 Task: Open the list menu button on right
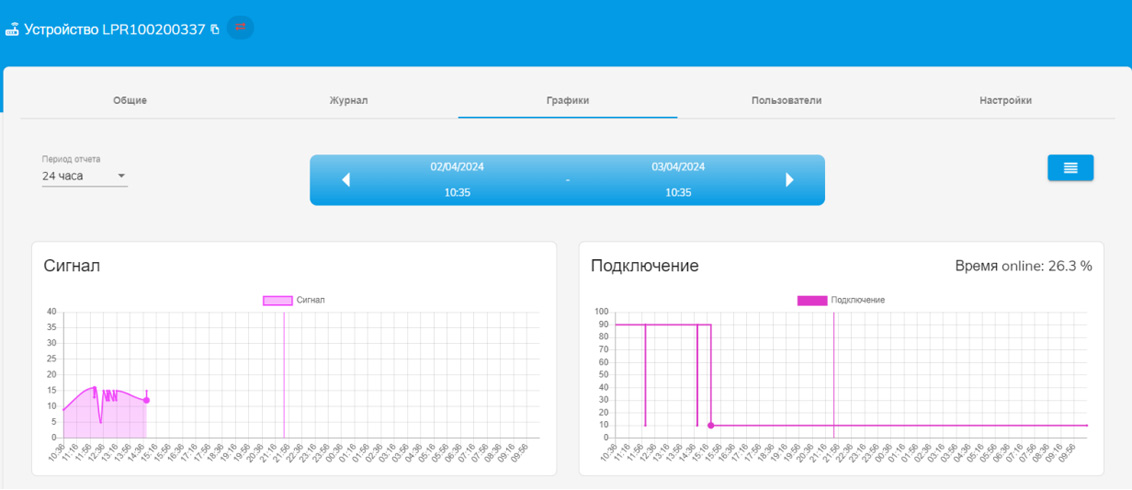pyautogui.click(x=1070, y=168)
